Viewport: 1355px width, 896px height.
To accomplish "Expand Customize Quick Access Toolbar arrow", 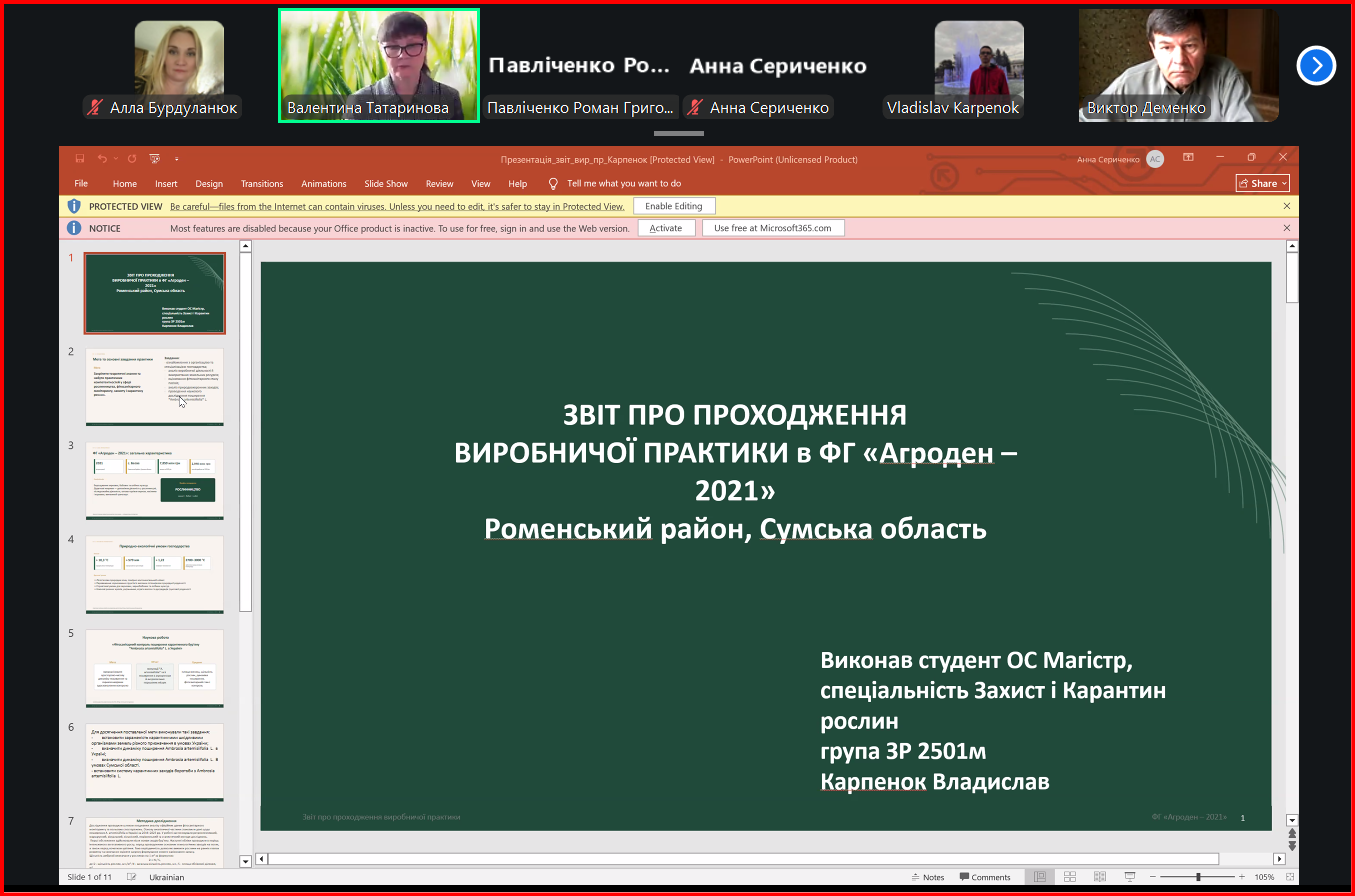I will tap(177, 159).
